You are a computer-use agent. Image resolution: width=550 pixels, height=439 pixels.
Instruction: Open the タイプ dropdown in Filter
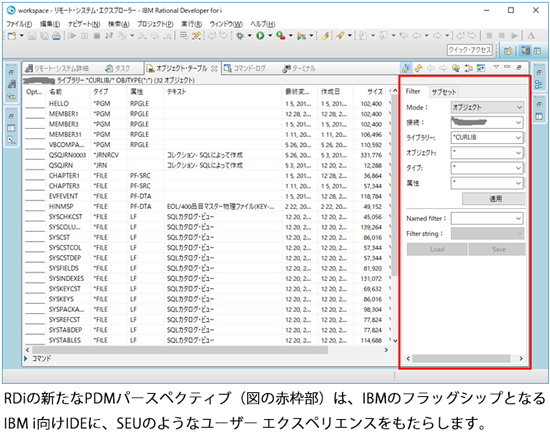pos(487,168)
